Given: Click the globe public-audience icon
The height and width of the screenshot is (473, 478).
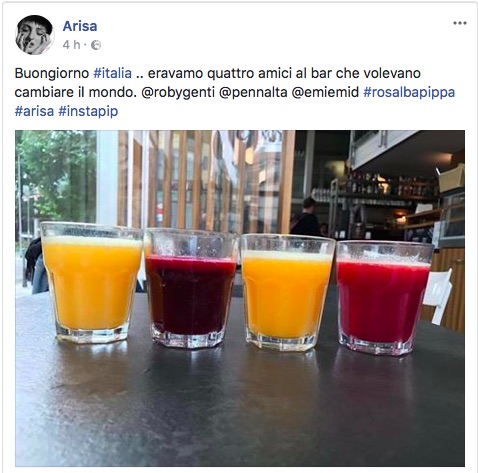Looking at the screenshot, I should coord(96,45).
